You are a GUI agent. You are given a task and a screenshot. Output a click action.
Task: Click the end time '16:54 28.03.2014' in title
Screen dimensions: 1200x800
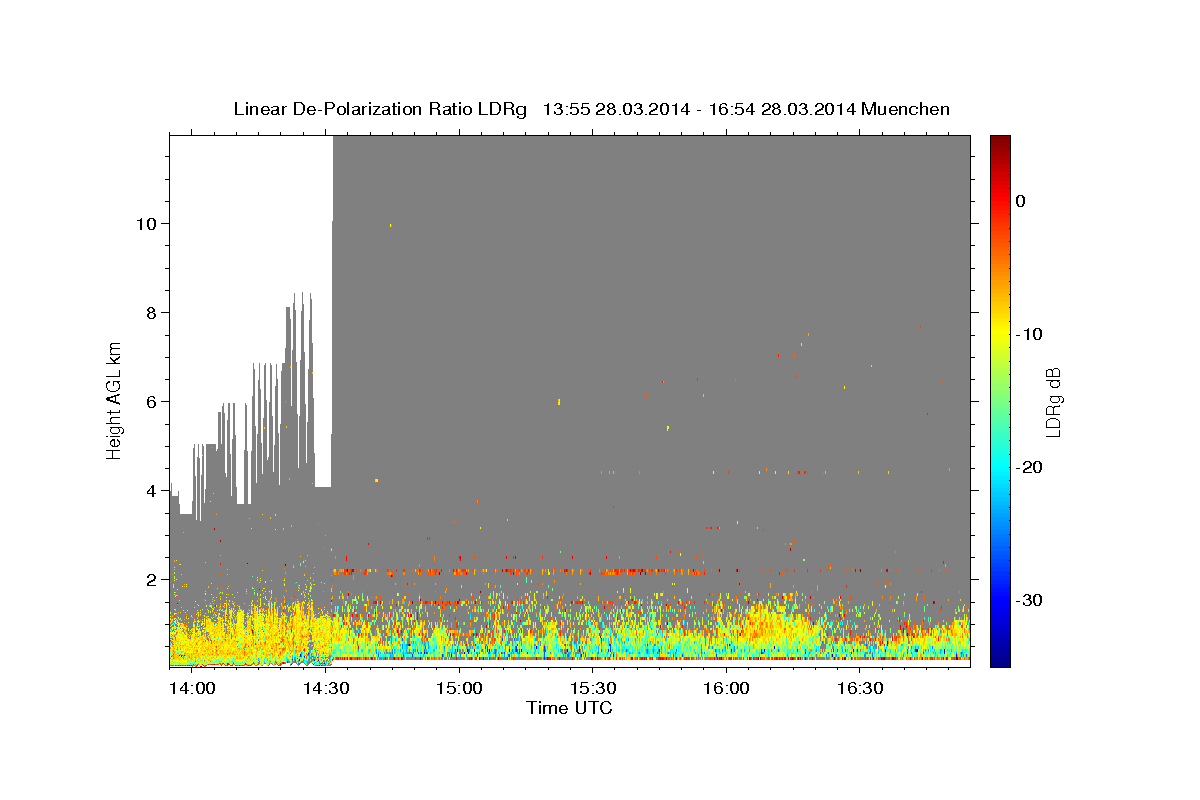pos(781,109)
